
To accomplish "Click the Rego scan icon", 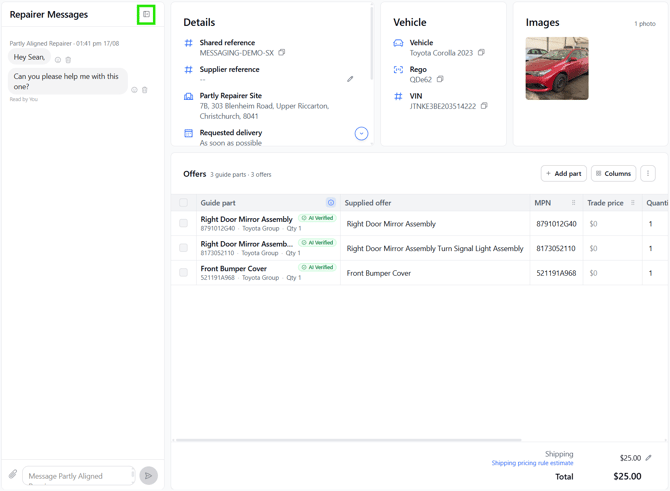I will (398, 70).
